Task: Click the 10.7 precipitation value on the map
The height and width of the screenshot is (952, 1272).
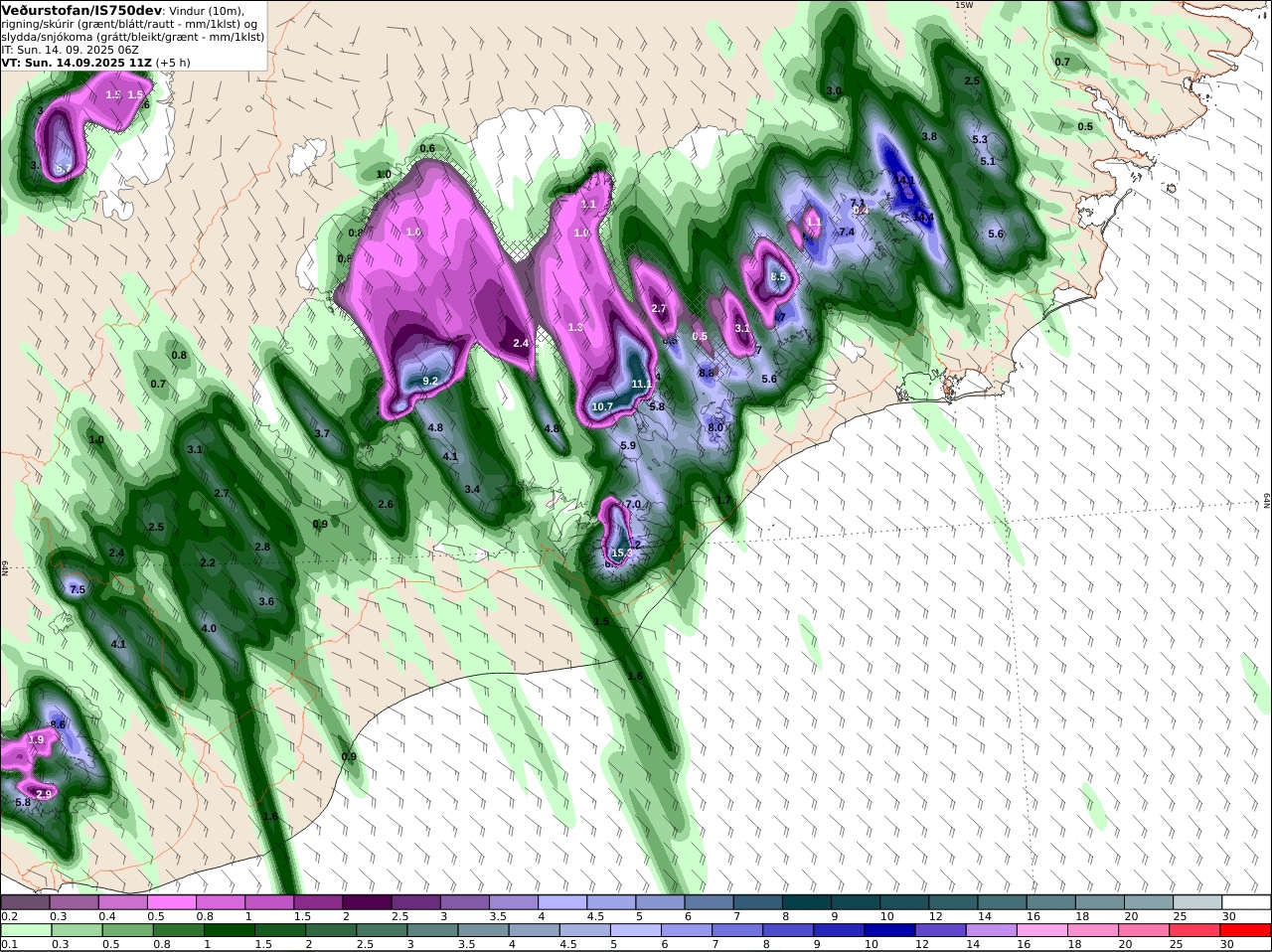Action: click(602, 406)
